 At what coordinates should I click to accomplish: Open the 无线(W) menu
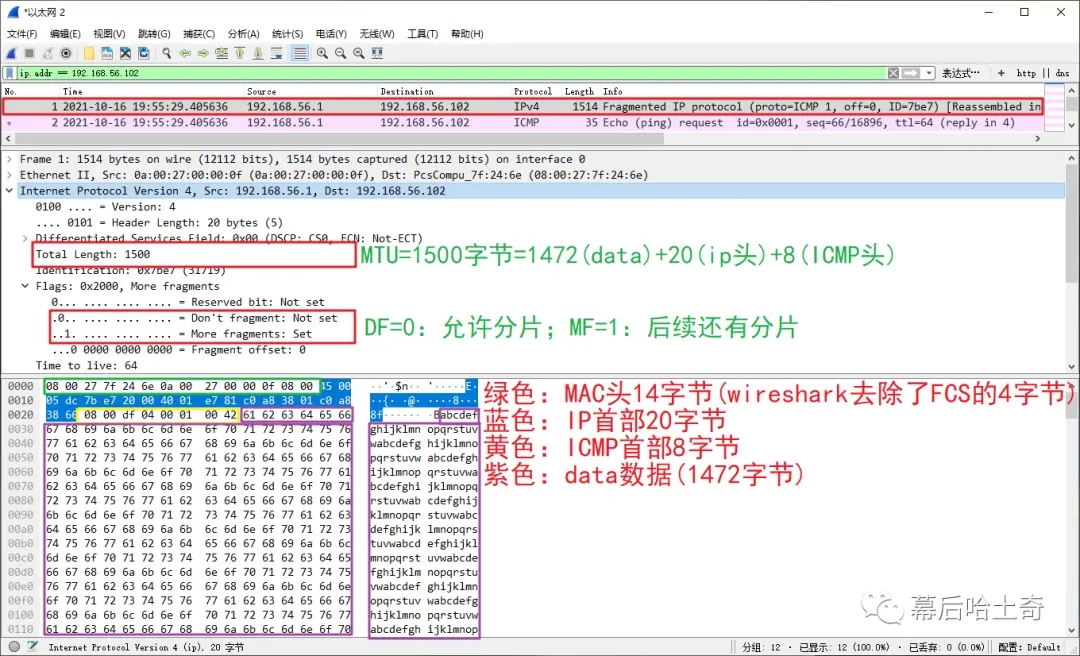pyautogui.click(x=377, y=34)
